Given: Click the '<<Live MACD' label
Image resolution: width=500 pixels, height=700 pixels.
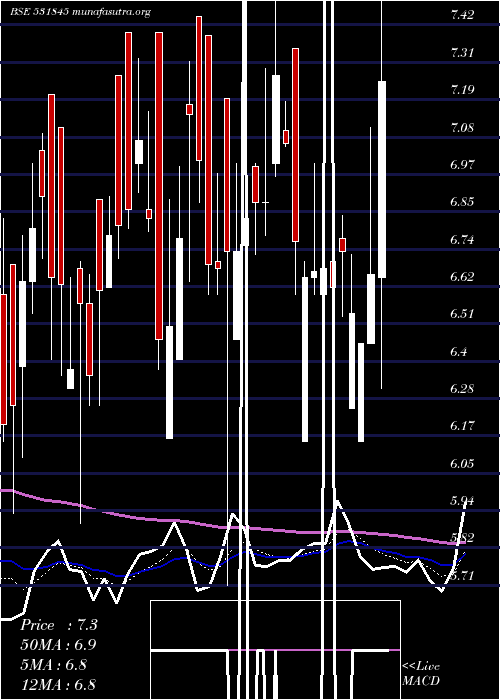Looking at the screenshot, I should [421, 674].
